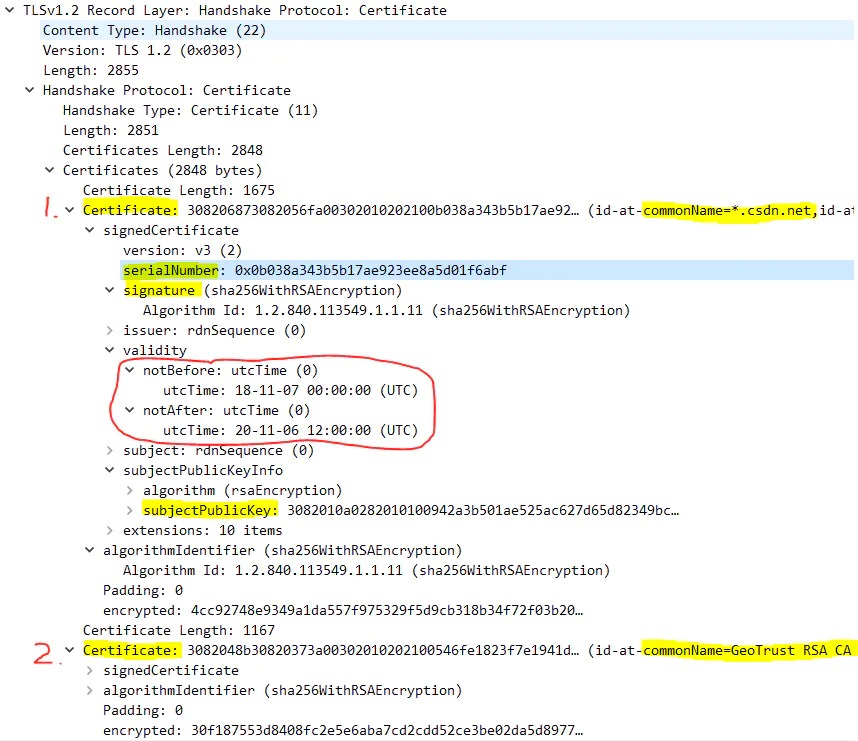Select Algorithm Id row under signature

(x=386, y=310)
